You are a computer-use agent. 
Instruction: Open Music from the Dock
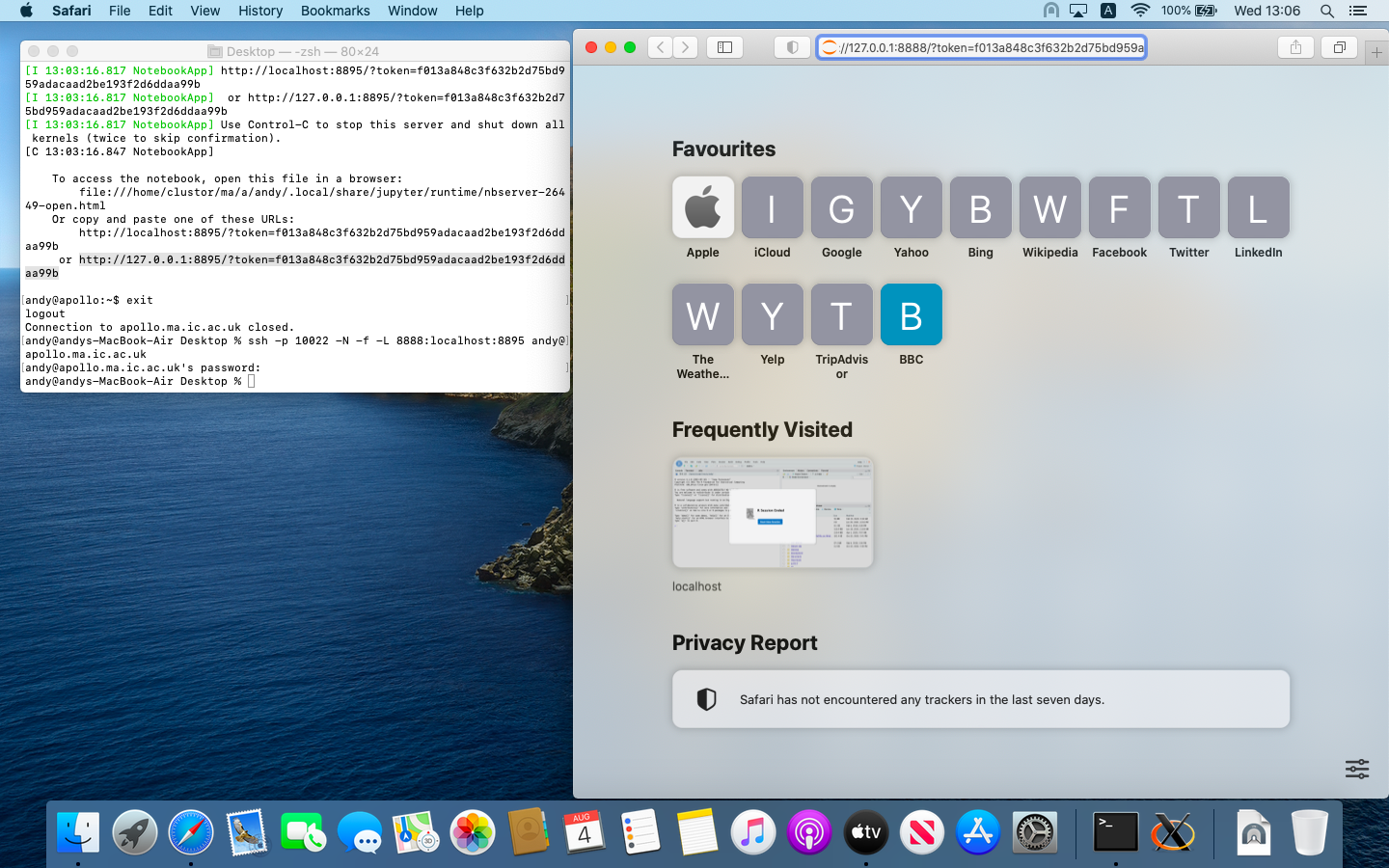pos(753,832)
